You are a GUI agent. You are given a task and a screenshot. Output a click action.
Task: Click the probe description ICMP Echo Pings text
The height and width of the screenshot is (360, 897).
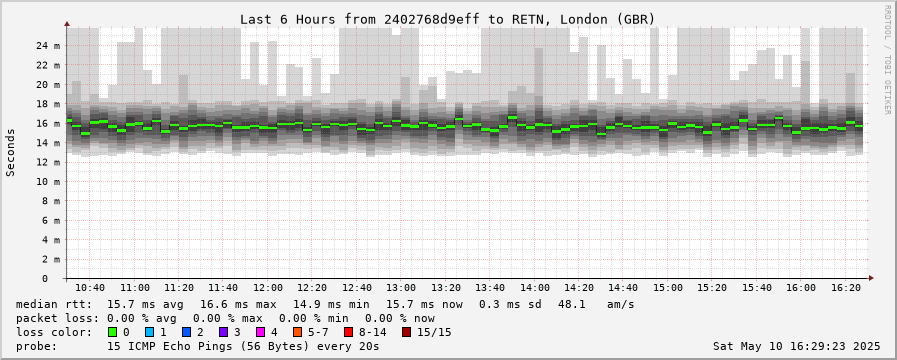coord(243,346)
